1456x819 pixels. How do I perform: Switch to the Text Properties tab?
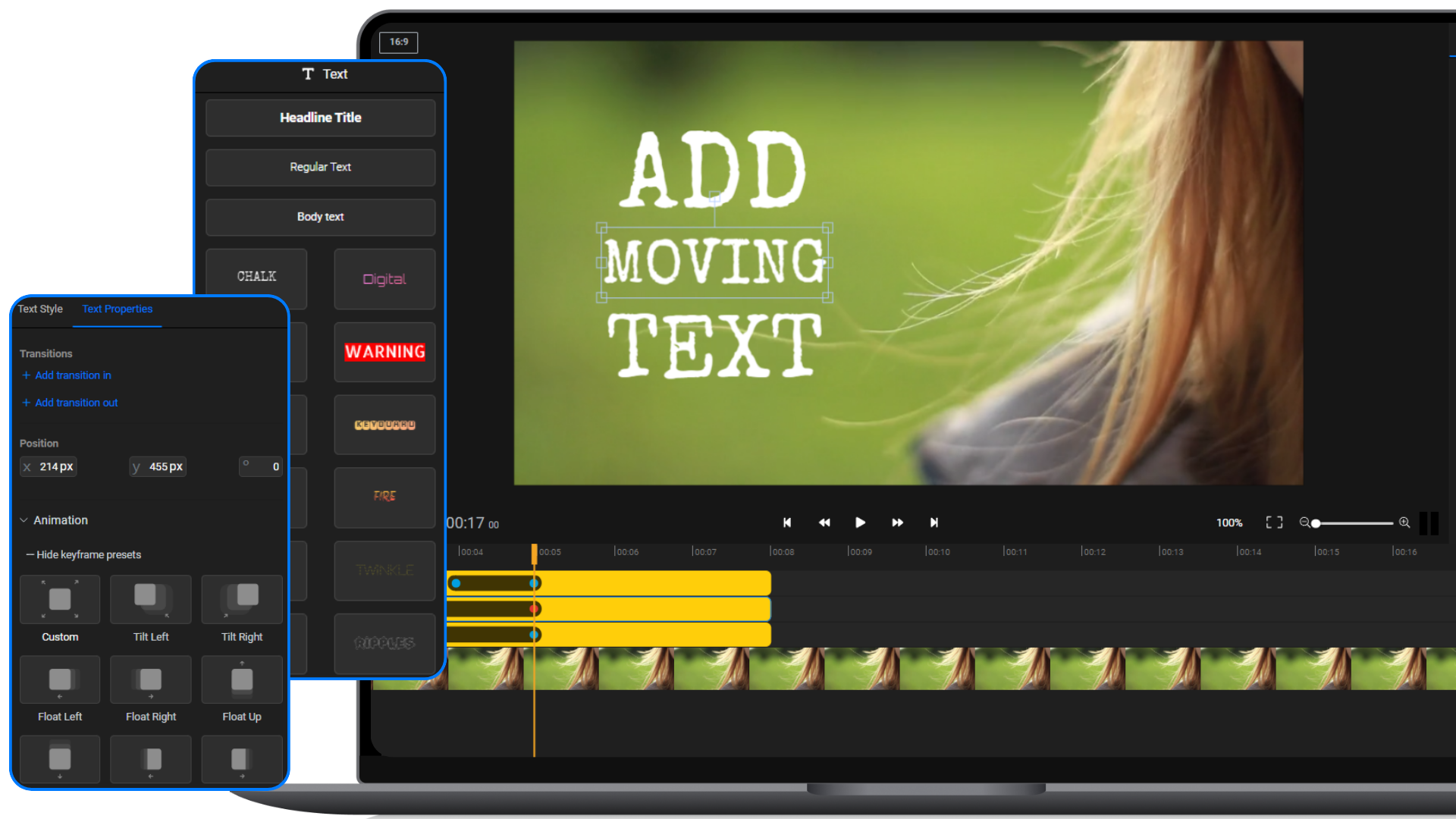[x=117, y=309]
